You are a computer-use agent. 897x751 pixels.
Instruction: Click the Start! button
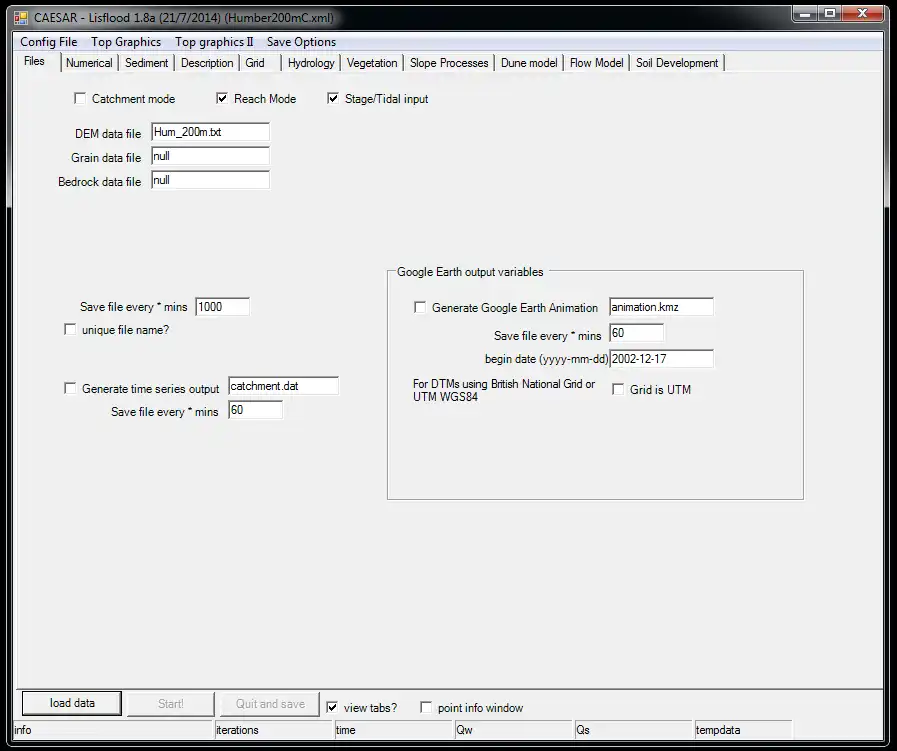click(x=170, y=704)
